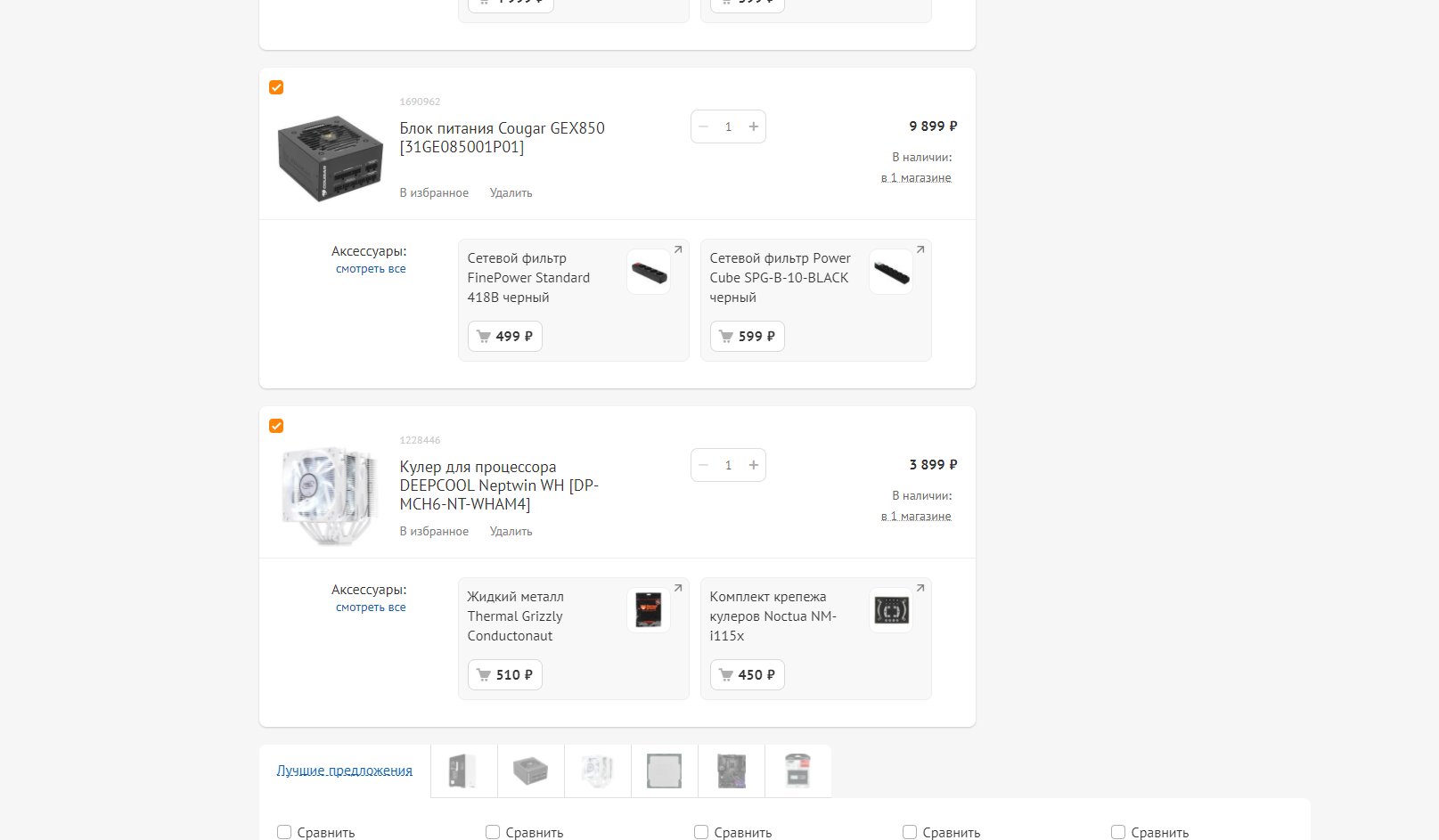Add Power Cube filter to cart for 599 ₽

(748, 337)
